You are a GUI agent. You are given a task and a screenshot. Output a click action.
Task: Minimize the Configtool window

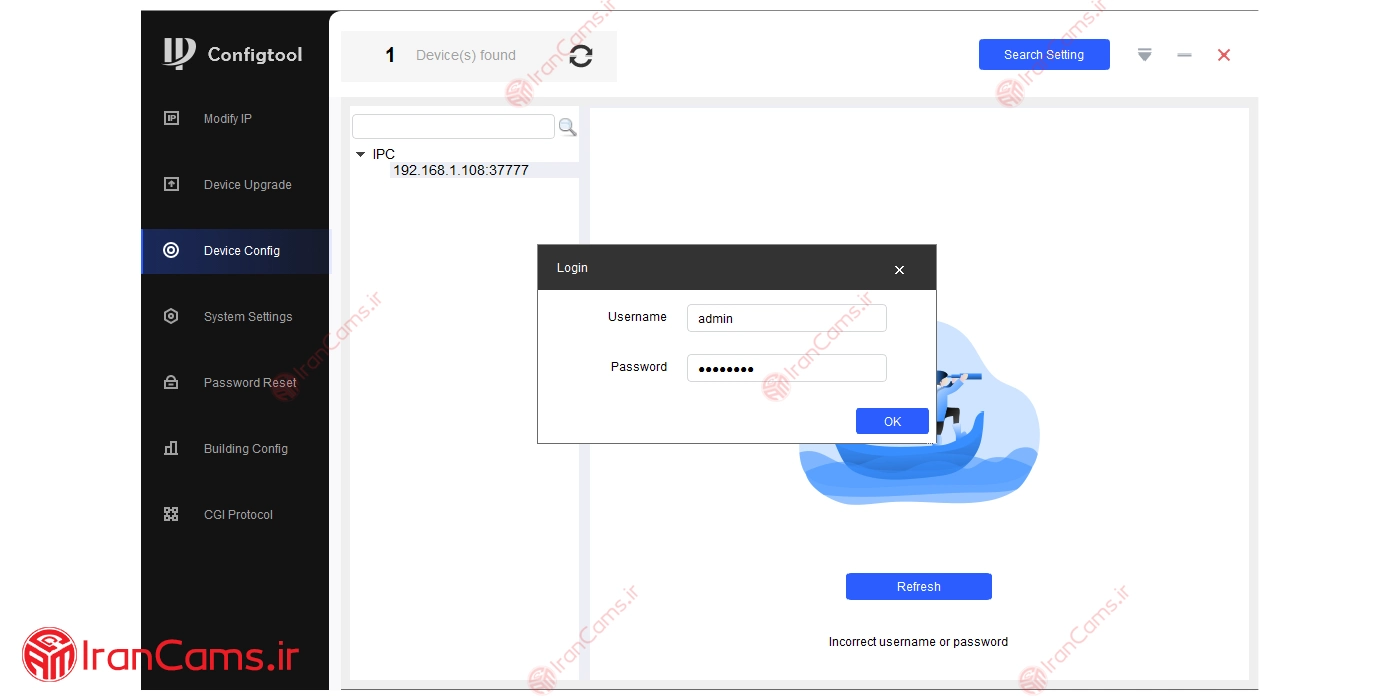click(1185, 55)
